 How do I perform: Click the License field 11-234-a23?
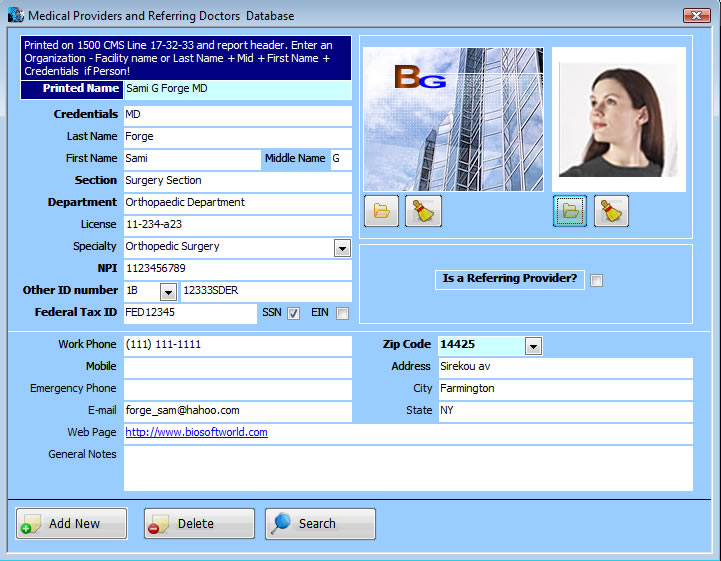238,226
